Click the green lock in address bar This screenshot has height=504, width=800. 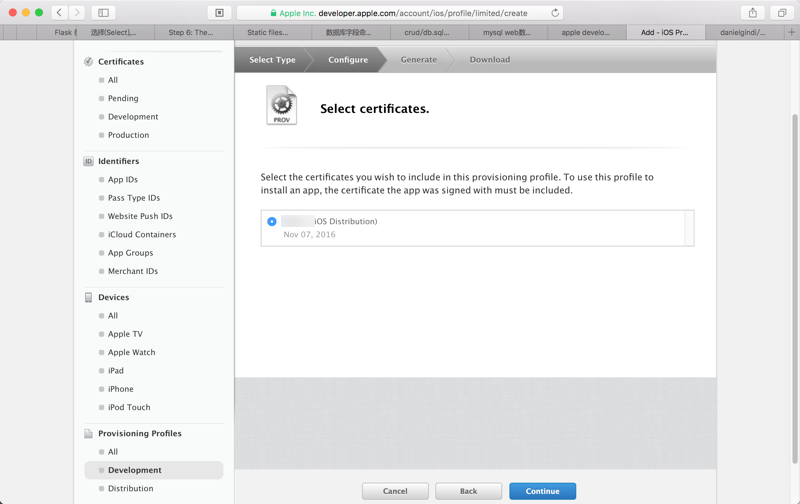273,13
